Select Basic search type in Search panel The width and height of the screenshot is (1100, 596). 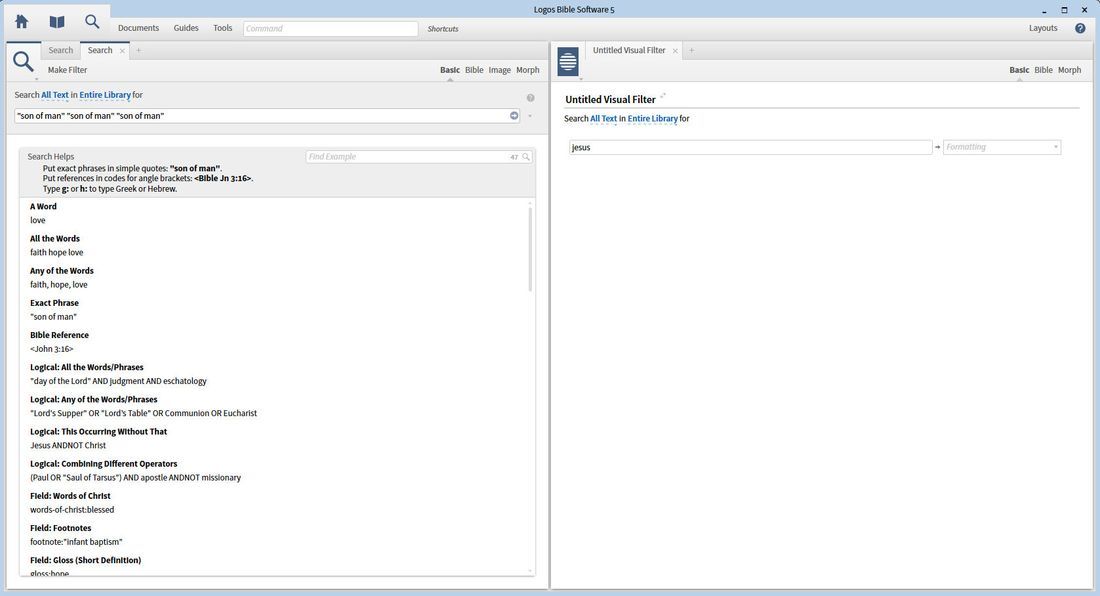450,70
